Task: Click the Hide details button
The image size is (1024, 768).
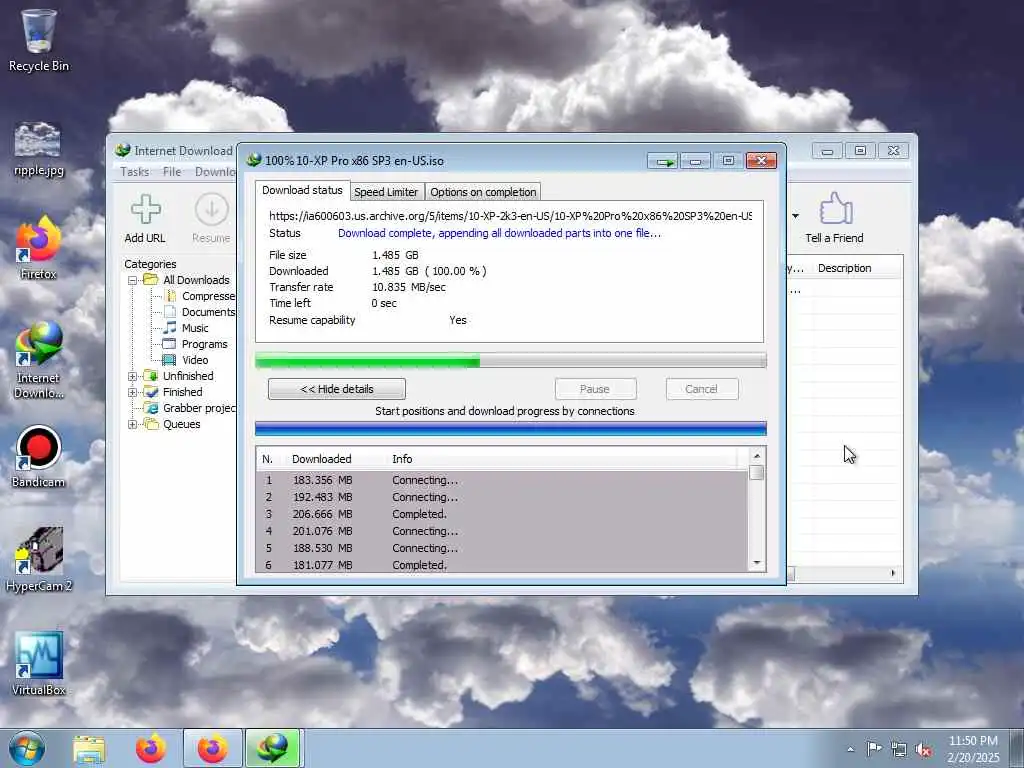Action: (336, 389)
